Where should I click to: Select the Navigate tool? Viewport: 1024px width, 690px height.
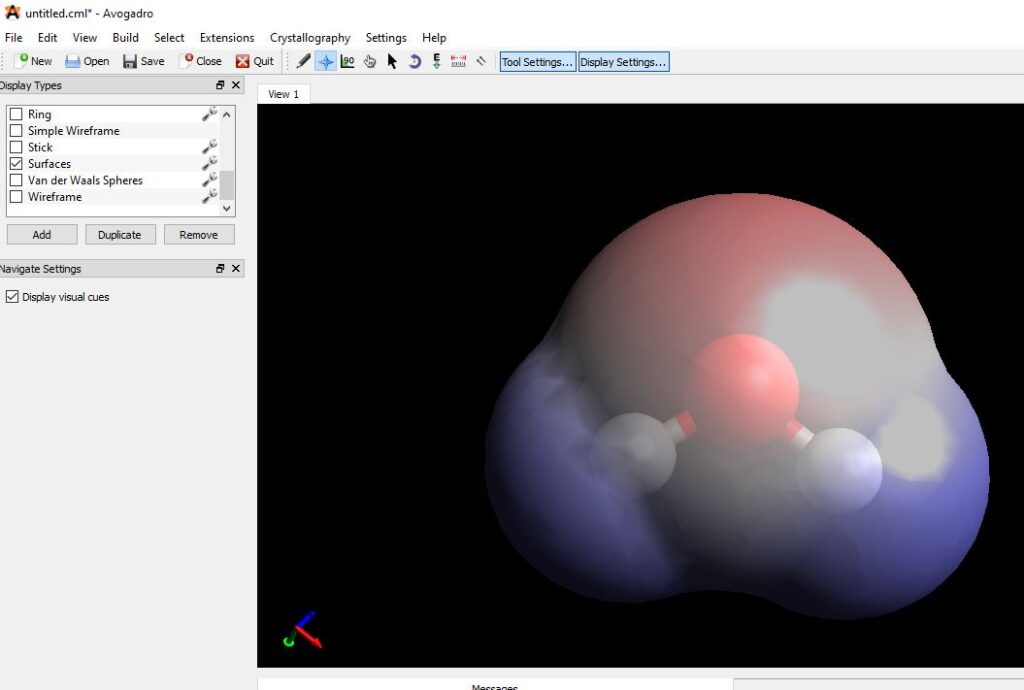tap(326, 61)
